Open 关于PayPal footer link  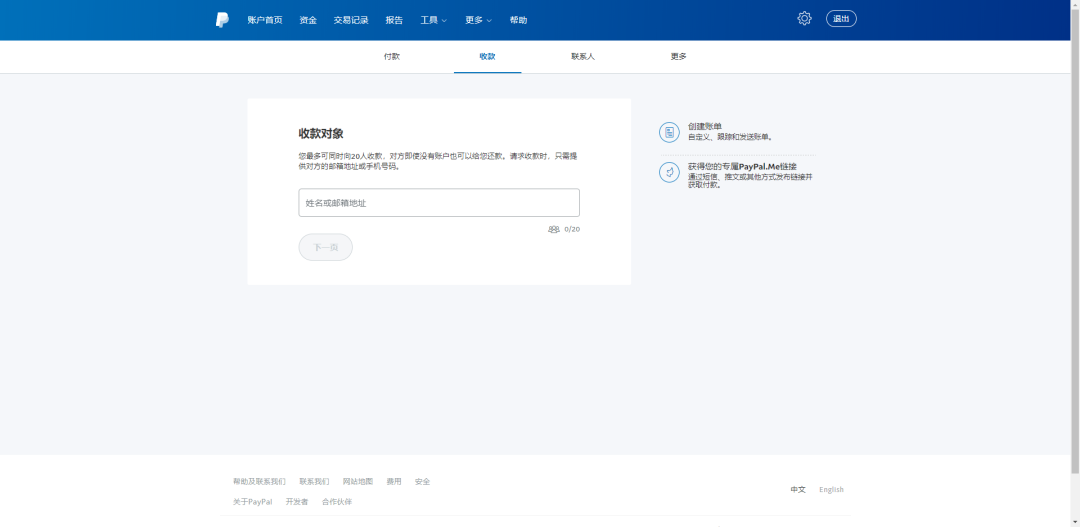point(253,502)
